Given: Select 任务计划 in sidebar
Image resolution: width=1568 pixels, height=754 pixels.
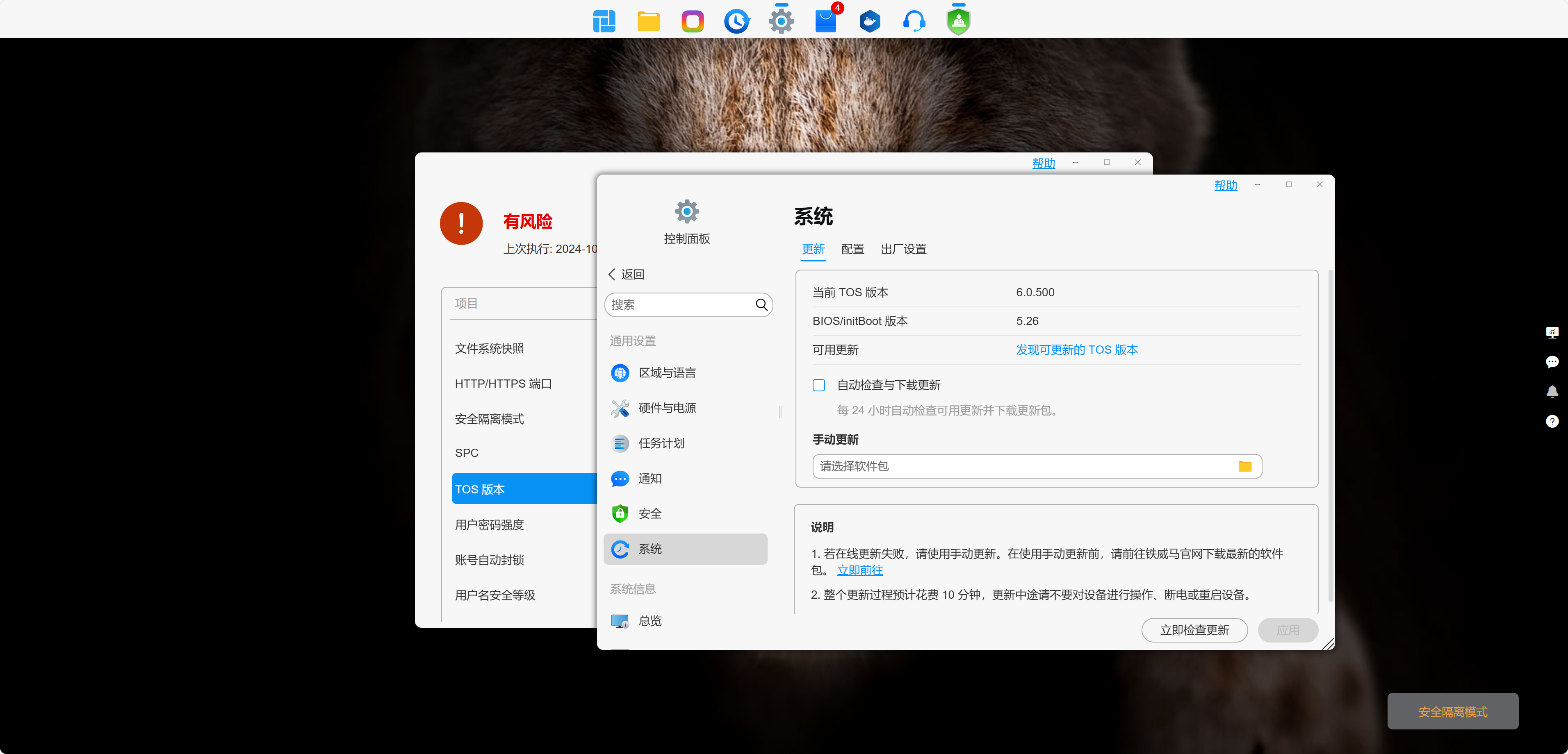Looking at the screenshot, I should coord(685,444).
